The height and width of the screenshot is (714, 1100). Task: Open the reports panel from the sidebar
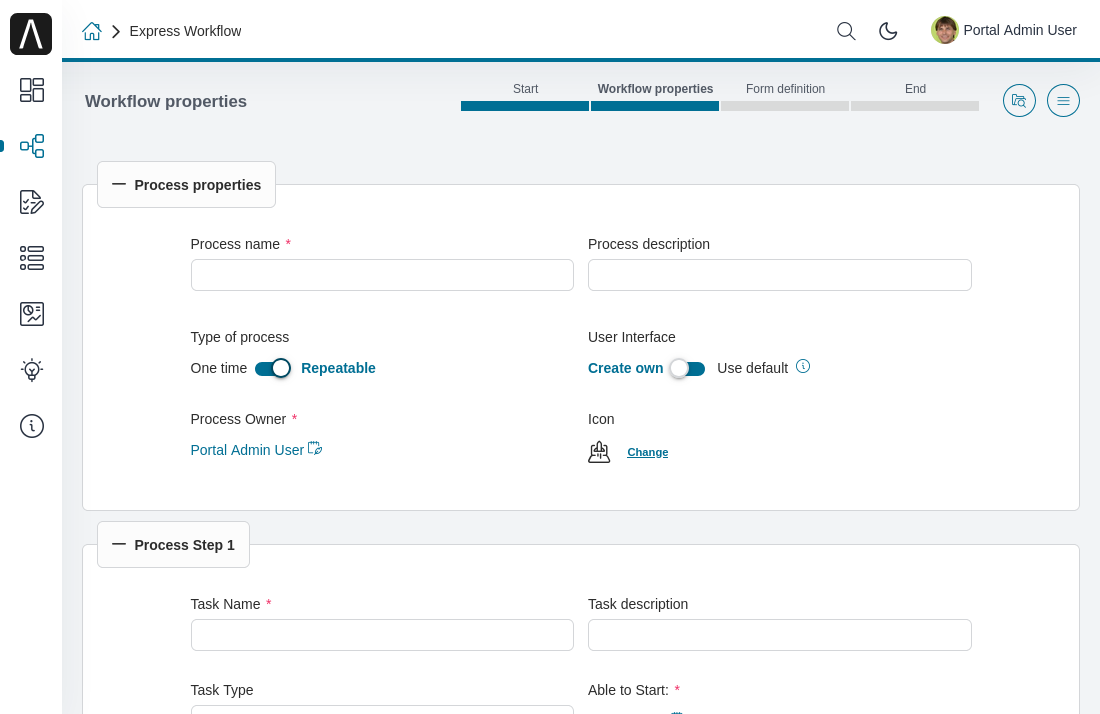click(31, 313)
